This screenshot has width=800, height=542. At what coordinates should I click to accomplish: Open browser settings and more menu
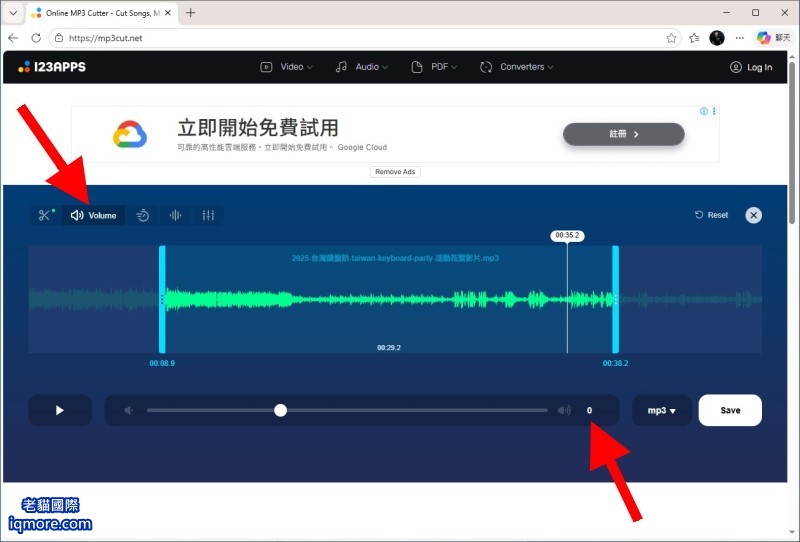[x=740, y=38]
